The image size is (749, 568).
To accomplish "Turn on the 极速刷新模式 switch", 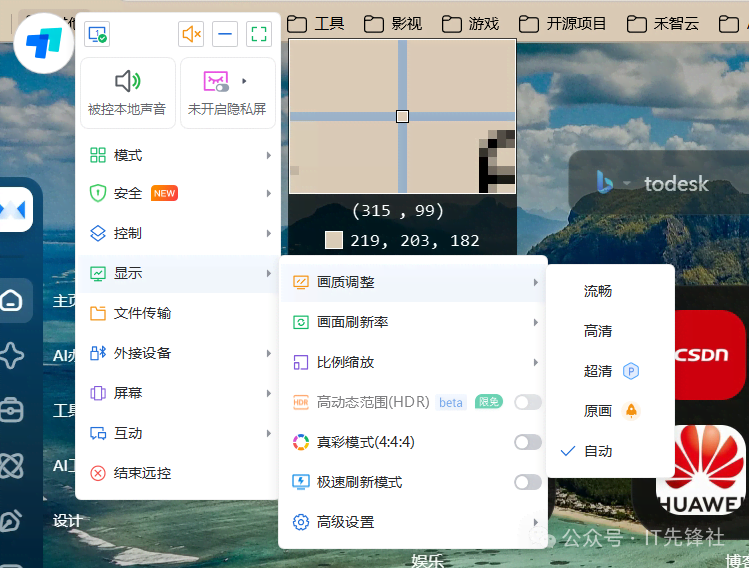I will (x=527, y=482).
